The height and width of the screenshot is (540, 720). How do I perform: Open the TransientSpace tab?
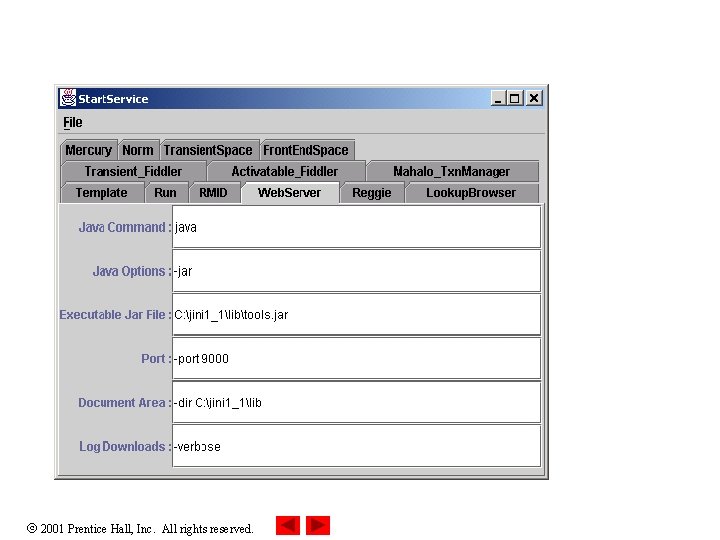click(208, 150)
